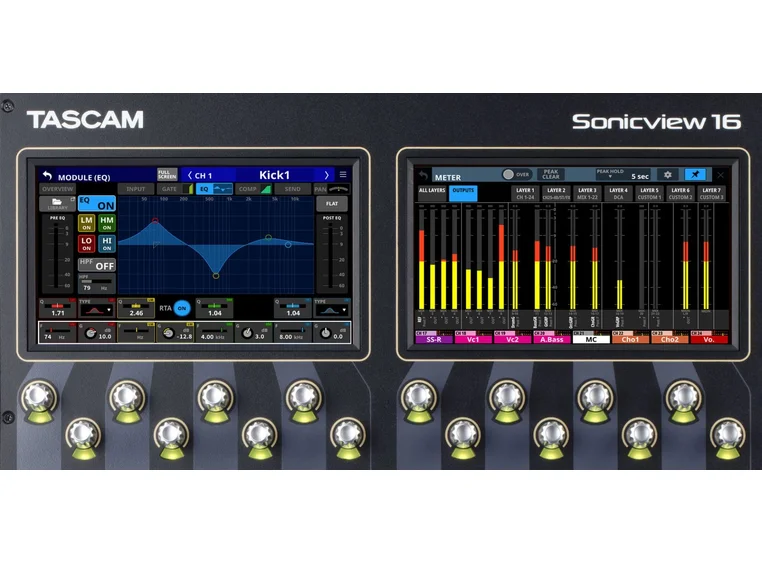
Task: Open the LIBRARY folder button
Action: 57,204
